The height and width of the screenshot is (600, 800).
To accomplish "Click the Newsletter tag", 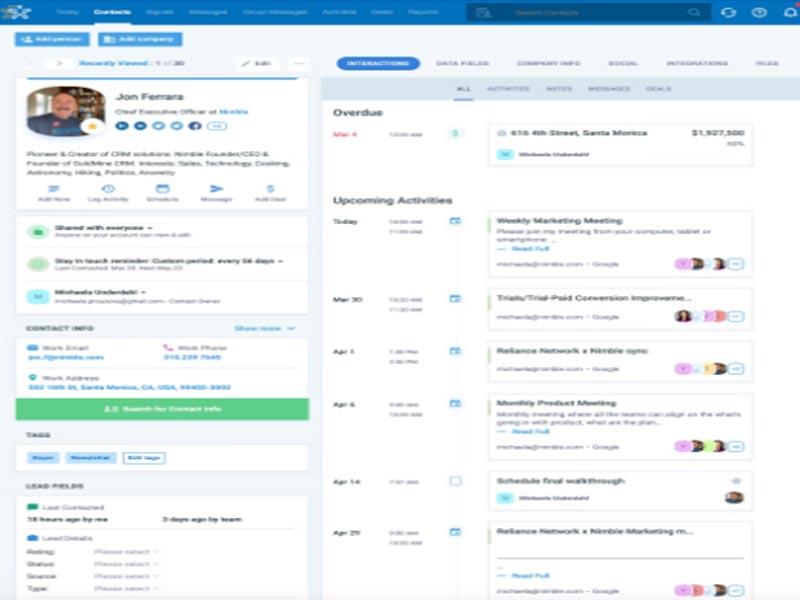I will click(x=90, y=458).
